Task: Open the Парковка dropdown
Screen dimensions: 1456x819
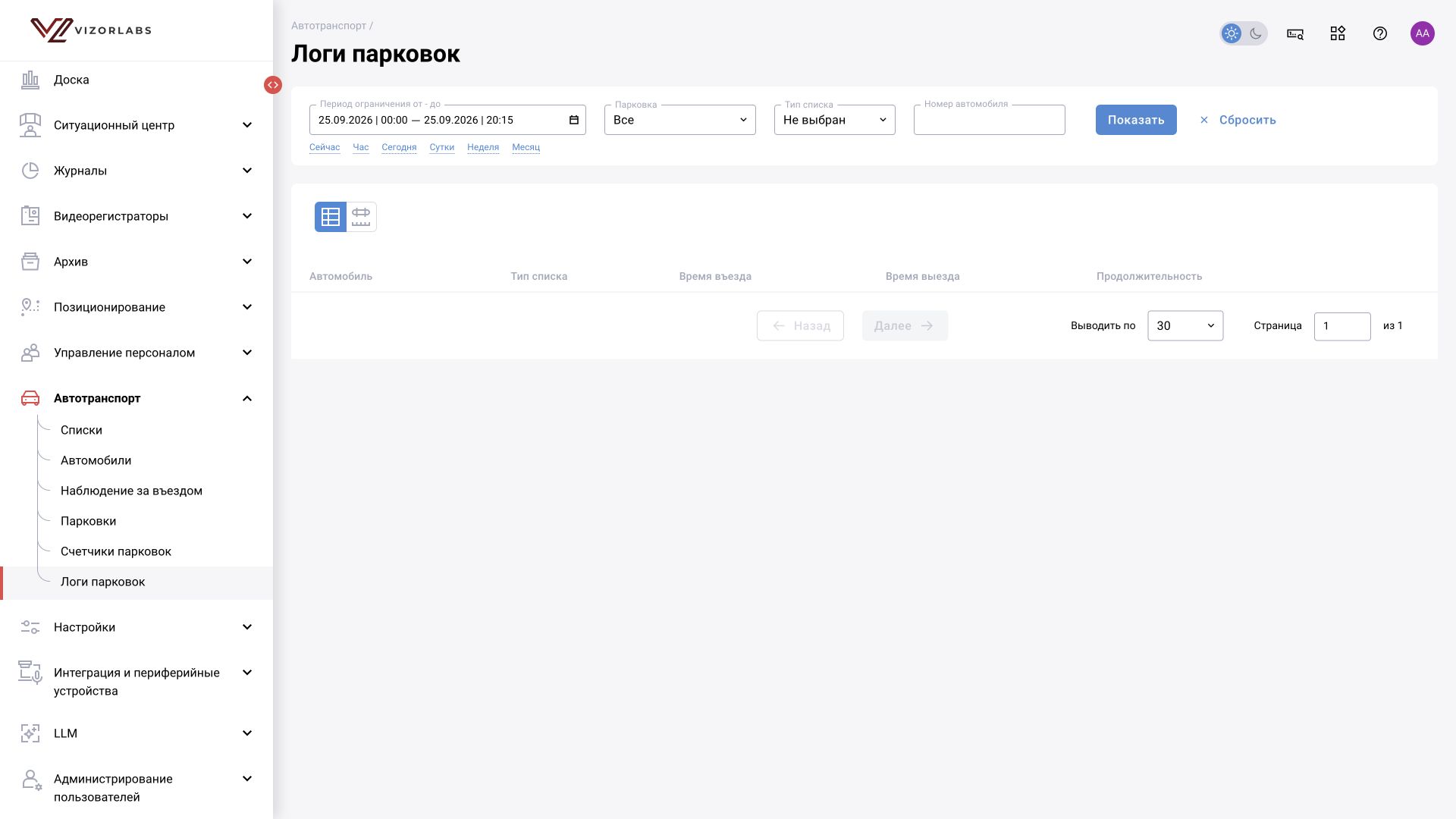Action: tap(680, 120)
